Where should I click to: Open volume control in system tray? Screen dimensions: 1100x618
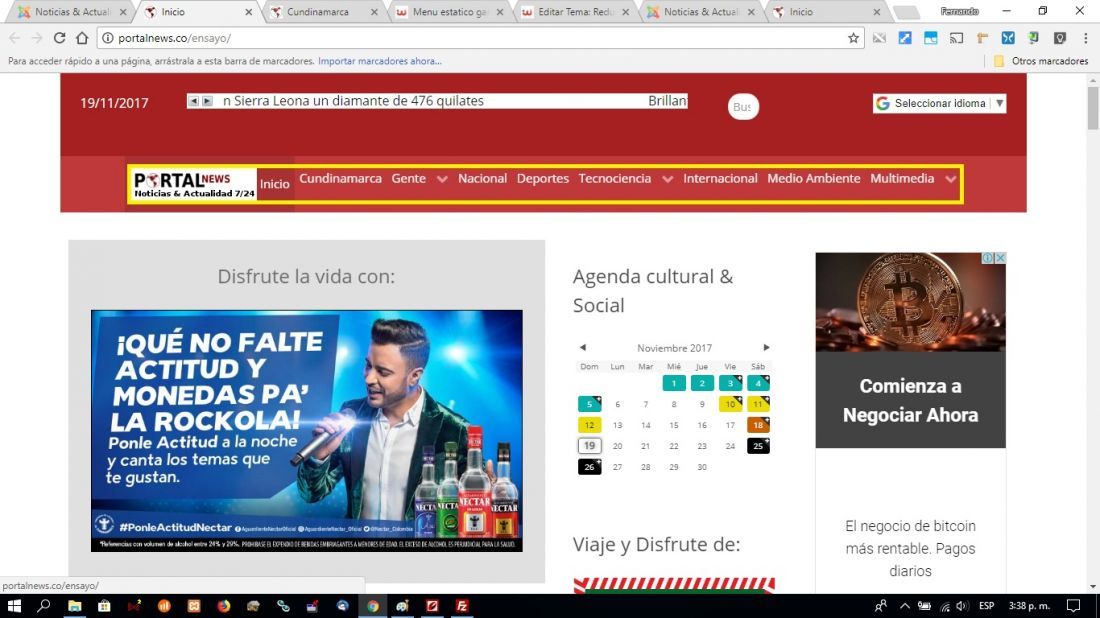[962, 606]
